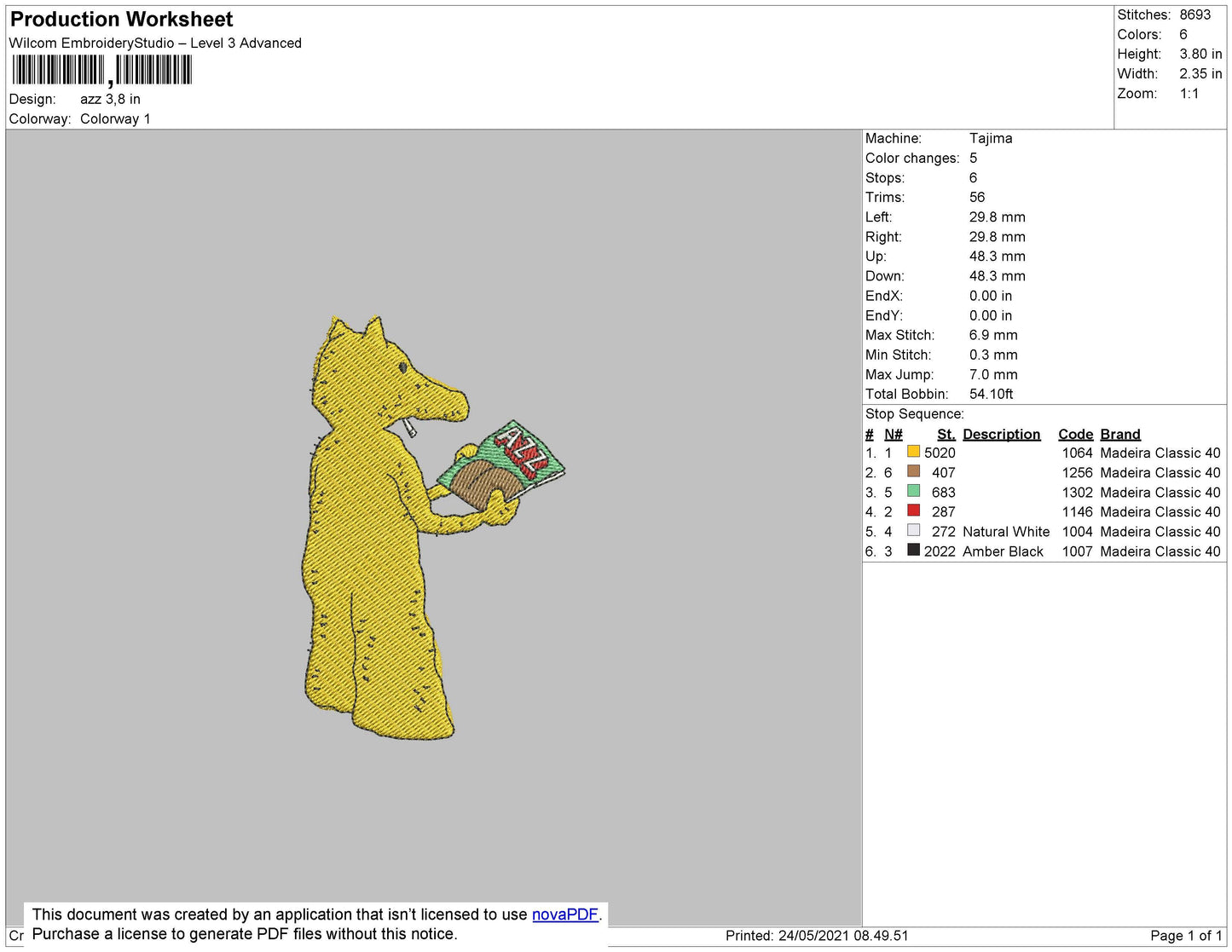
Task: Click the novaPDF hyperlink
Action: coord(565,914)
